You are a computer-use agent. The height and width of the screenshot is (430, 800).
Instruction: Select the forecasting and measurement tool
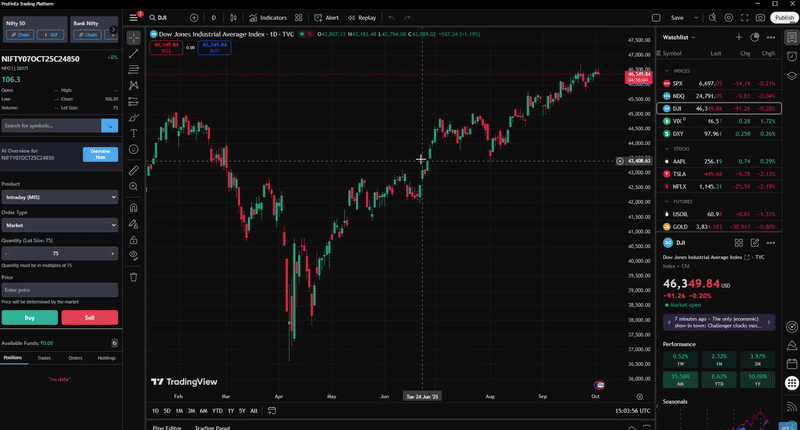(134, 102)
